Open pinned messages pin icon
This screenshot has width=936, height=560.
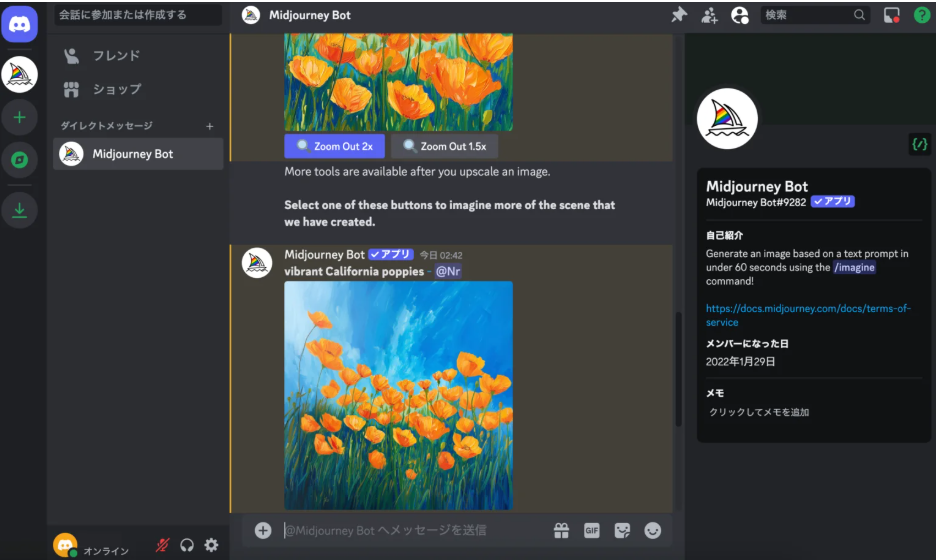click(x=679, y=15)
